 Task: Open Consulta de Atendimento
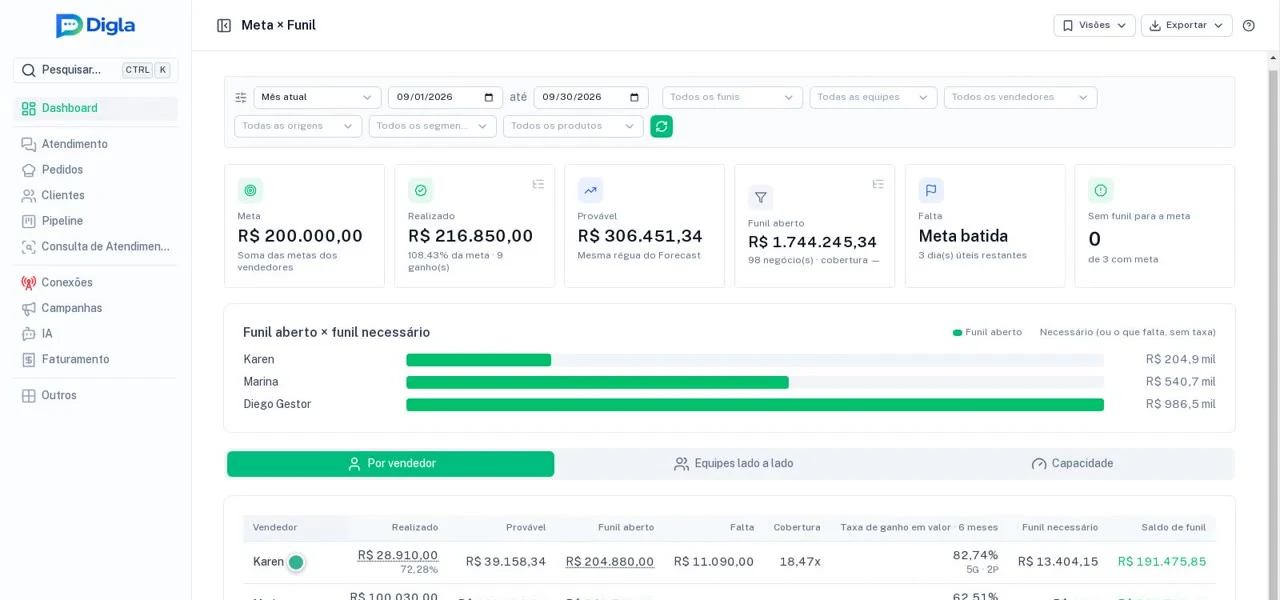96,246
